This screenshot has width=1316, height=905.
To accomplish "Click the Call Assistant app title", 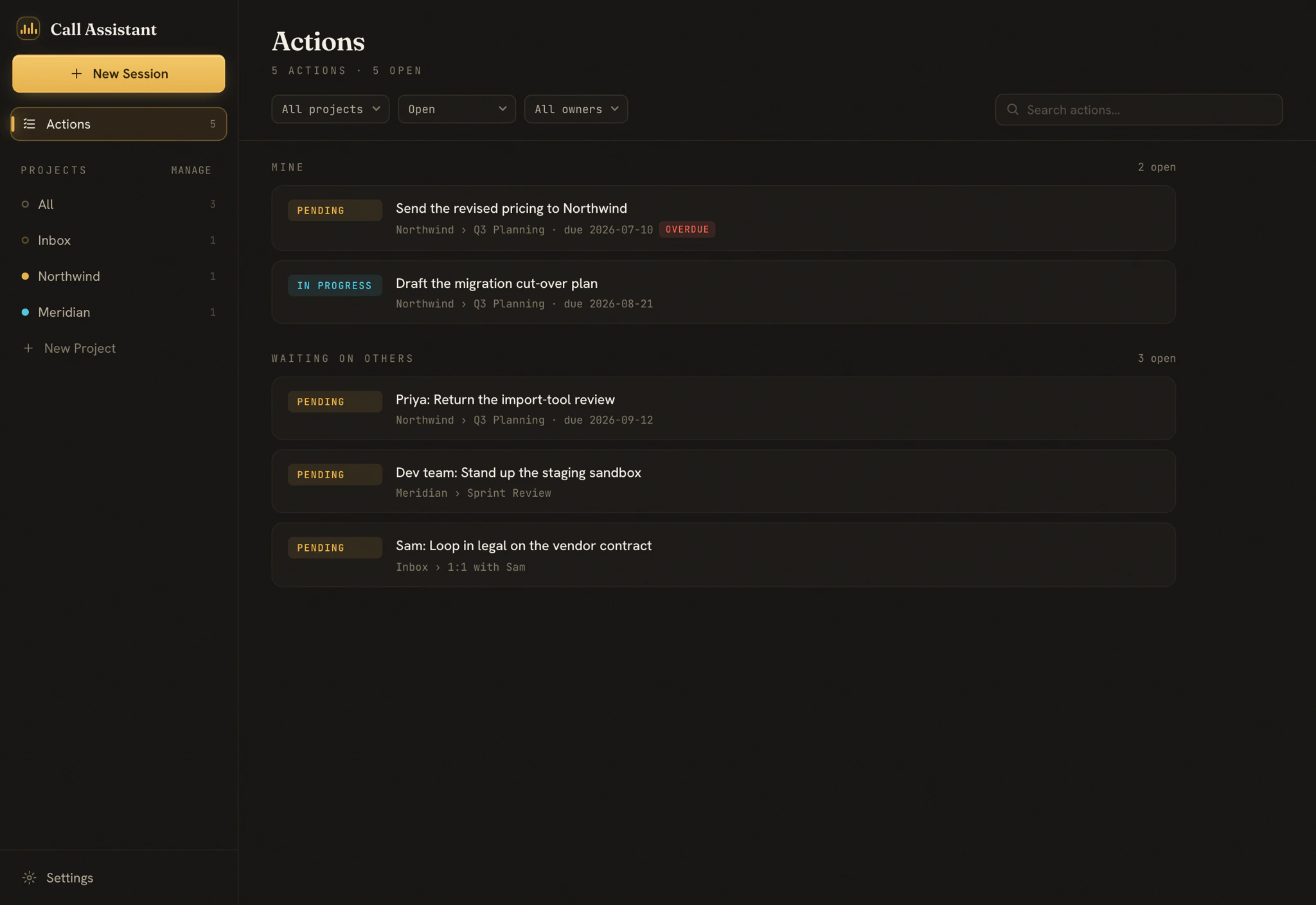I will pyautogui.click(x=103, y=30).
